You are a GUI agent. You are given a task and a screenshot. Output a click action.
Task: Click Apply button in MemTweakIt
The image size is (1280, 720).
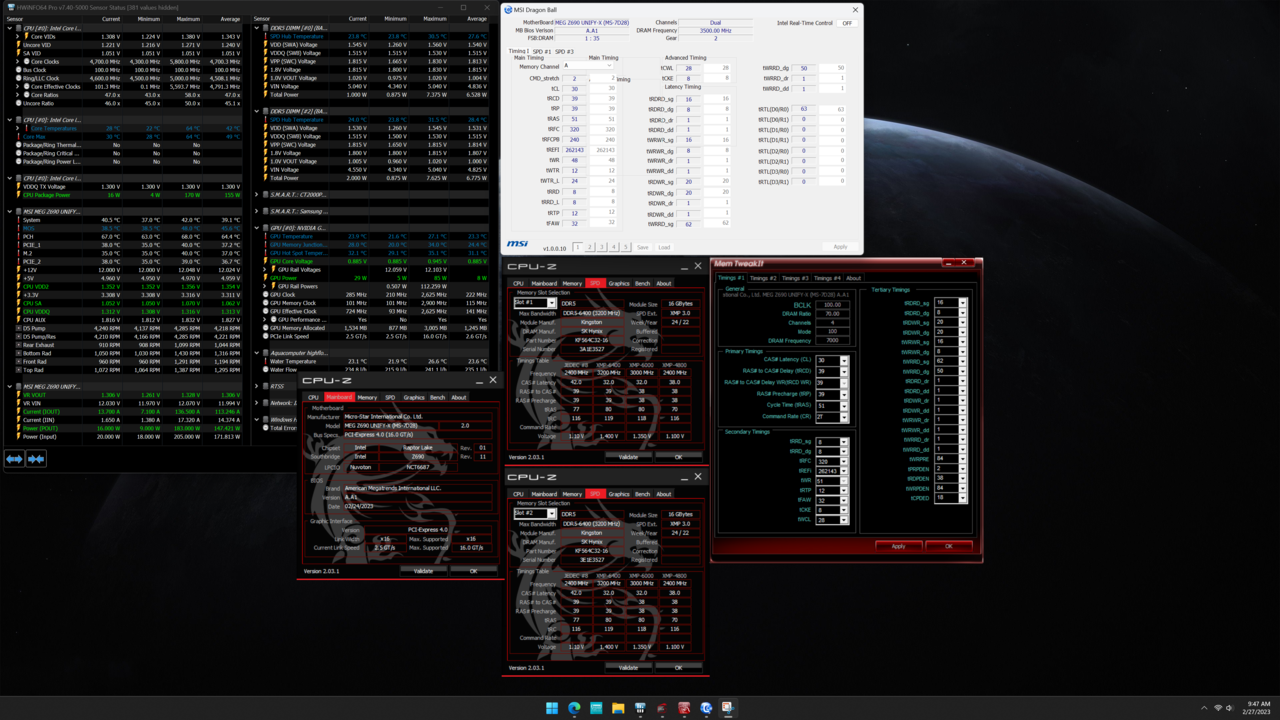[x=898, y=546]
